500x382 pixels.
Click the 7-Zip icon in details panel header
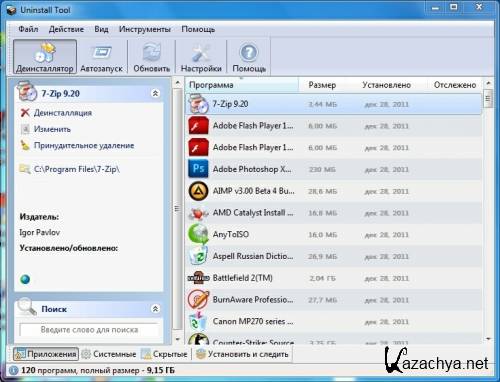coord(27,91)
